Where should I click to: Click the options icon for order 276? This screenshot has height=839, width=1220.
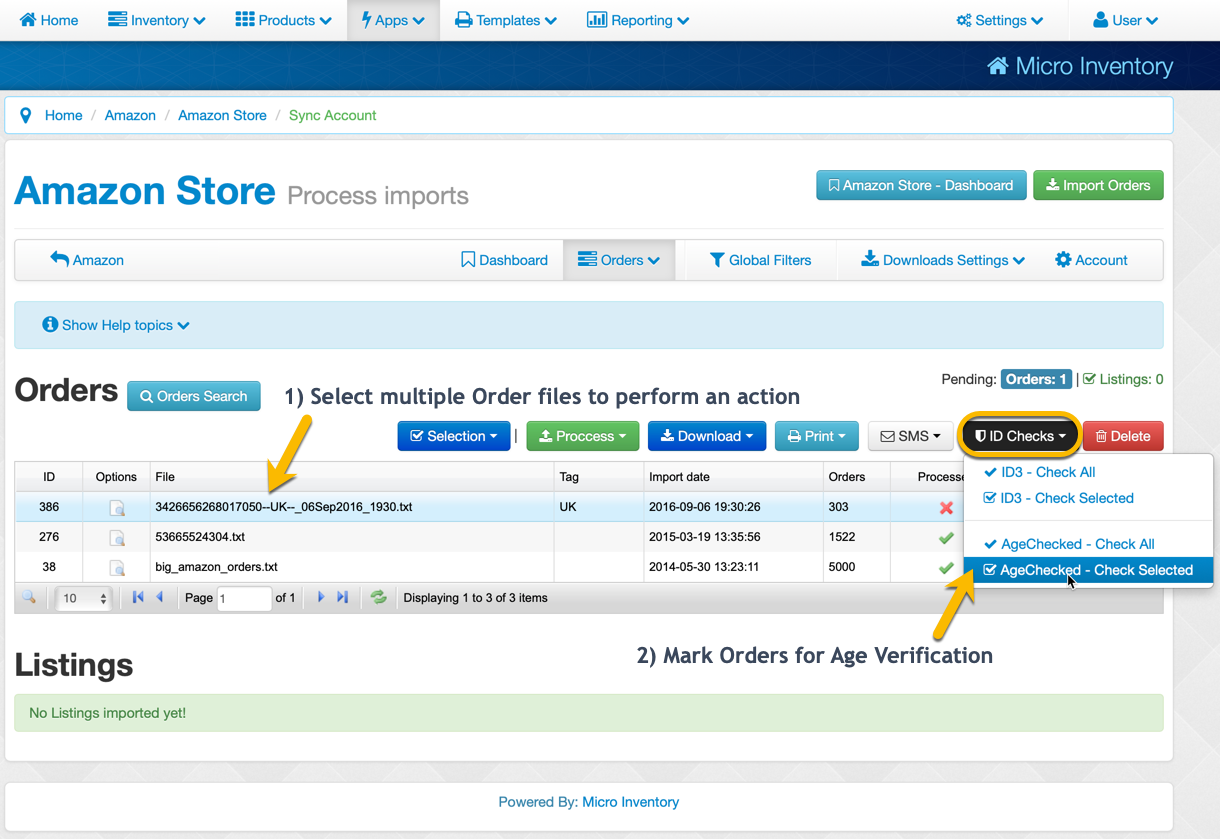(x=117, y=538)
